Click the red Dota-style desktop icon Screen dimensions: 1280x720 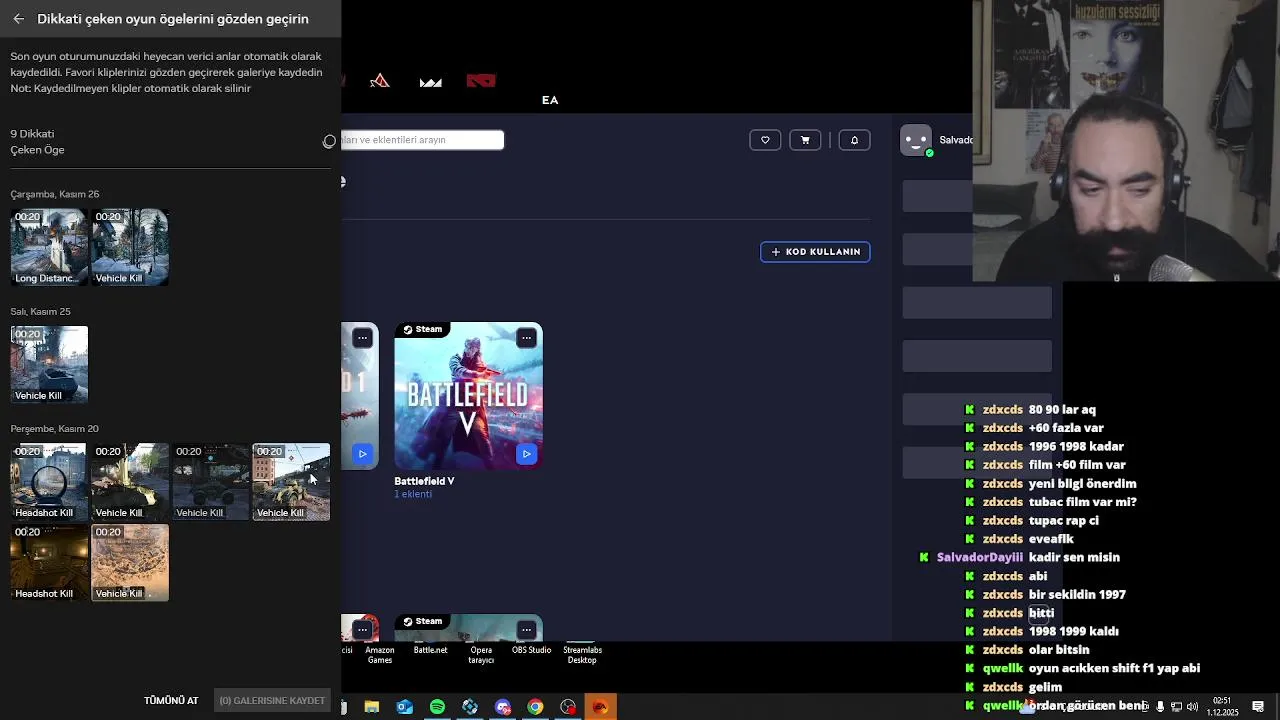(x=481, y=81)
